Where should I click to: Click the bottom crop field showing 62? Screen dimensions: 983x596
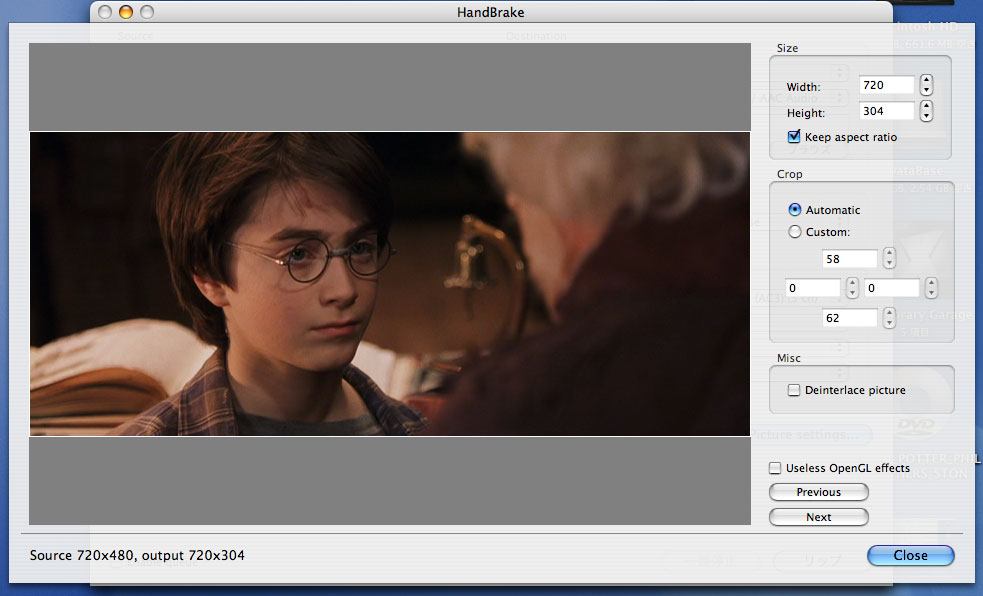coord(849,318)
